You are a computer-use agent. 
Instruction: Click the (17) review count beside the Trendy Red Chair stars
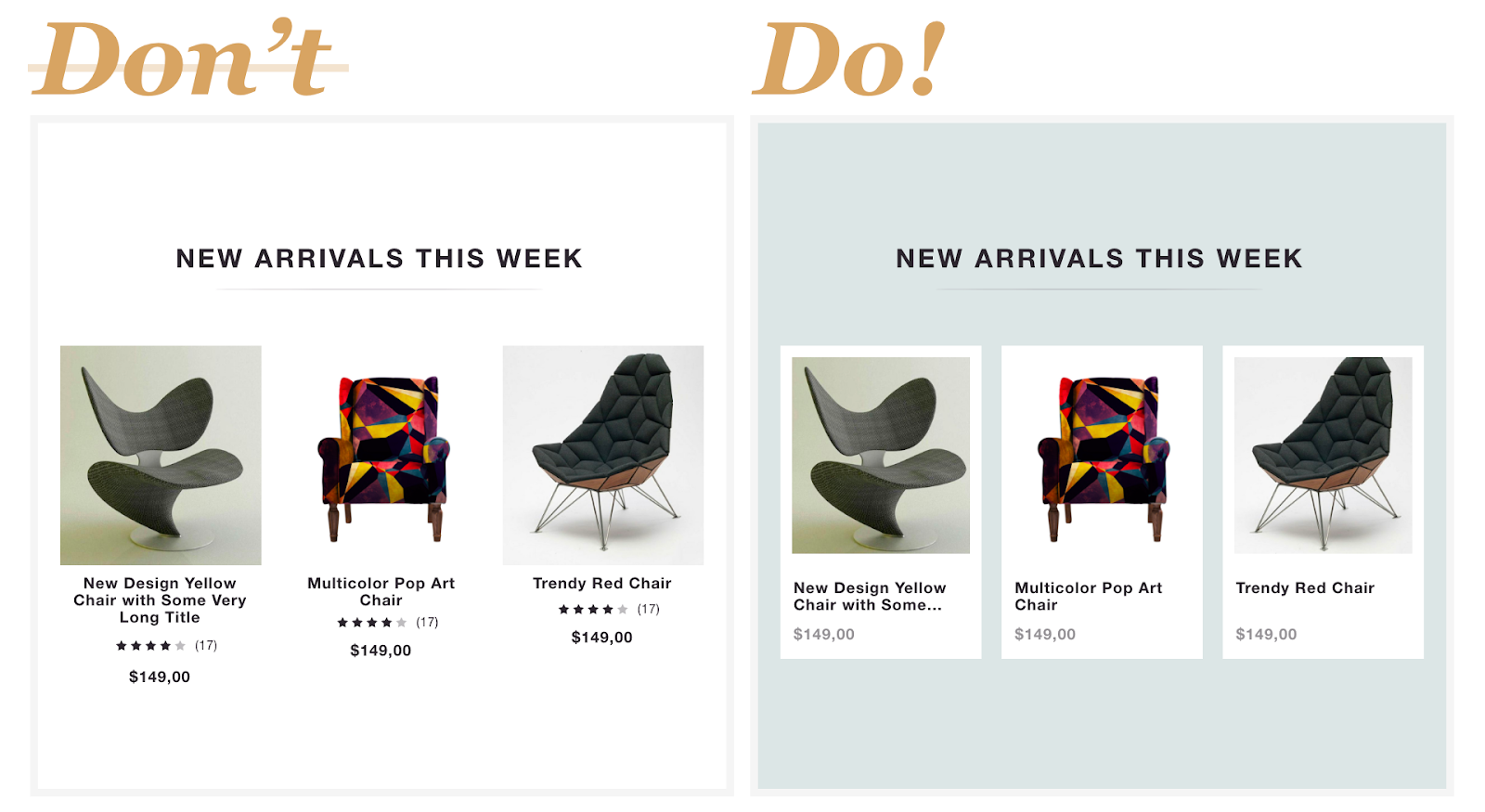point(649,610)
